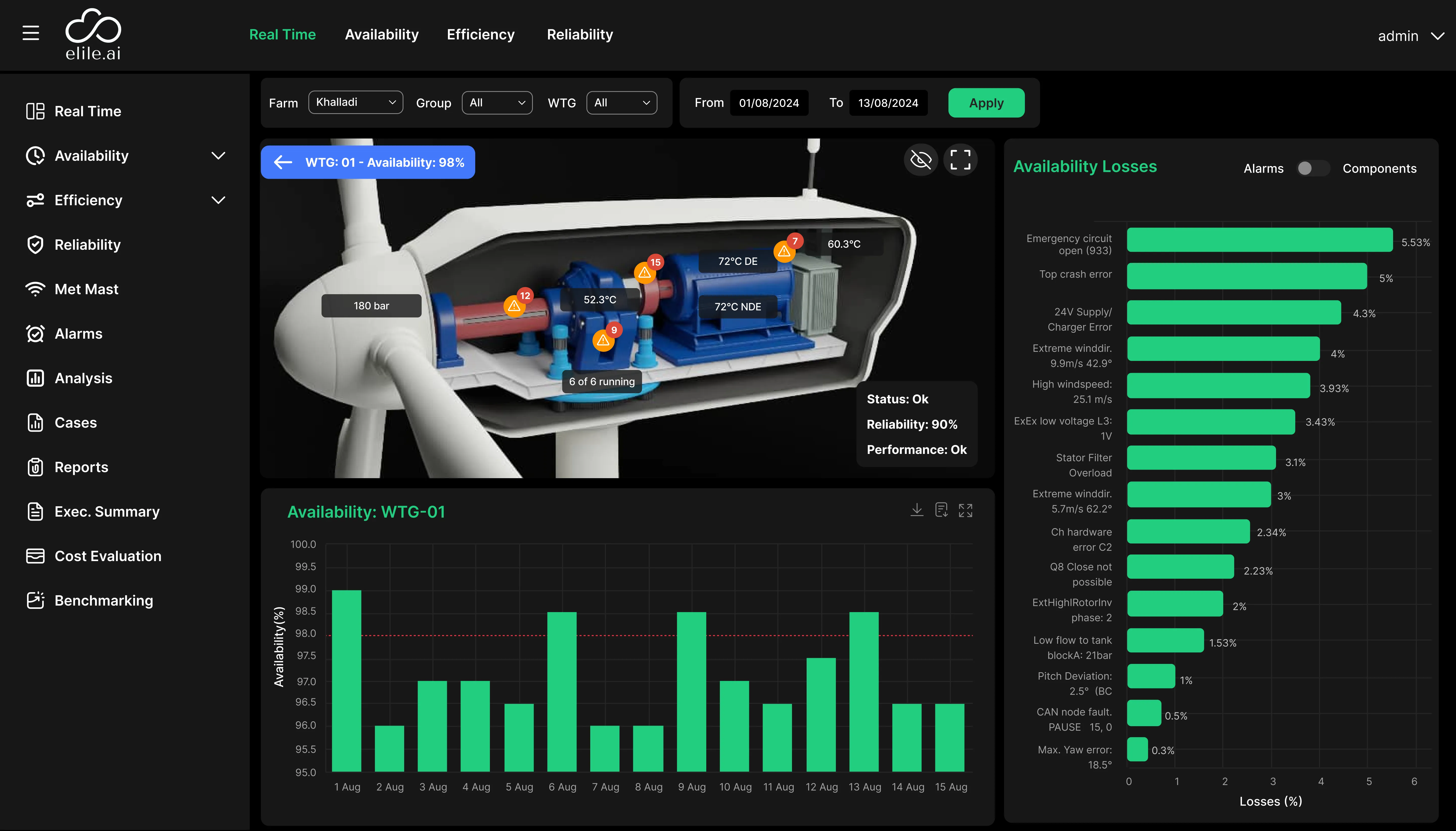This screenshot has height=831, width=1456.
Task: Open Alarms in sidebar
Action: pyautogui.click(x=64, y=334)
